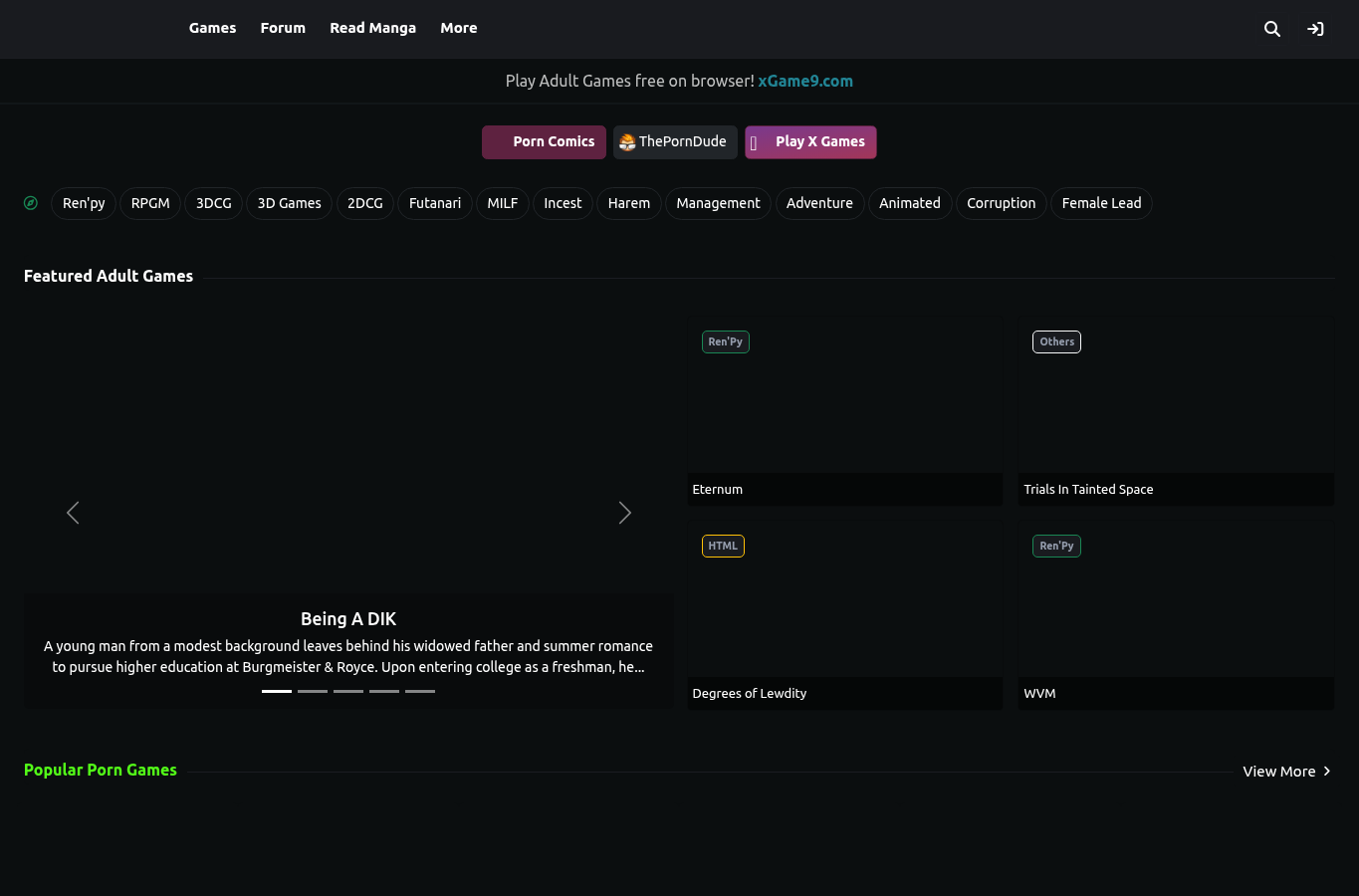Expand the More menu
This screenshot has width=1359, height=896.
459,28
